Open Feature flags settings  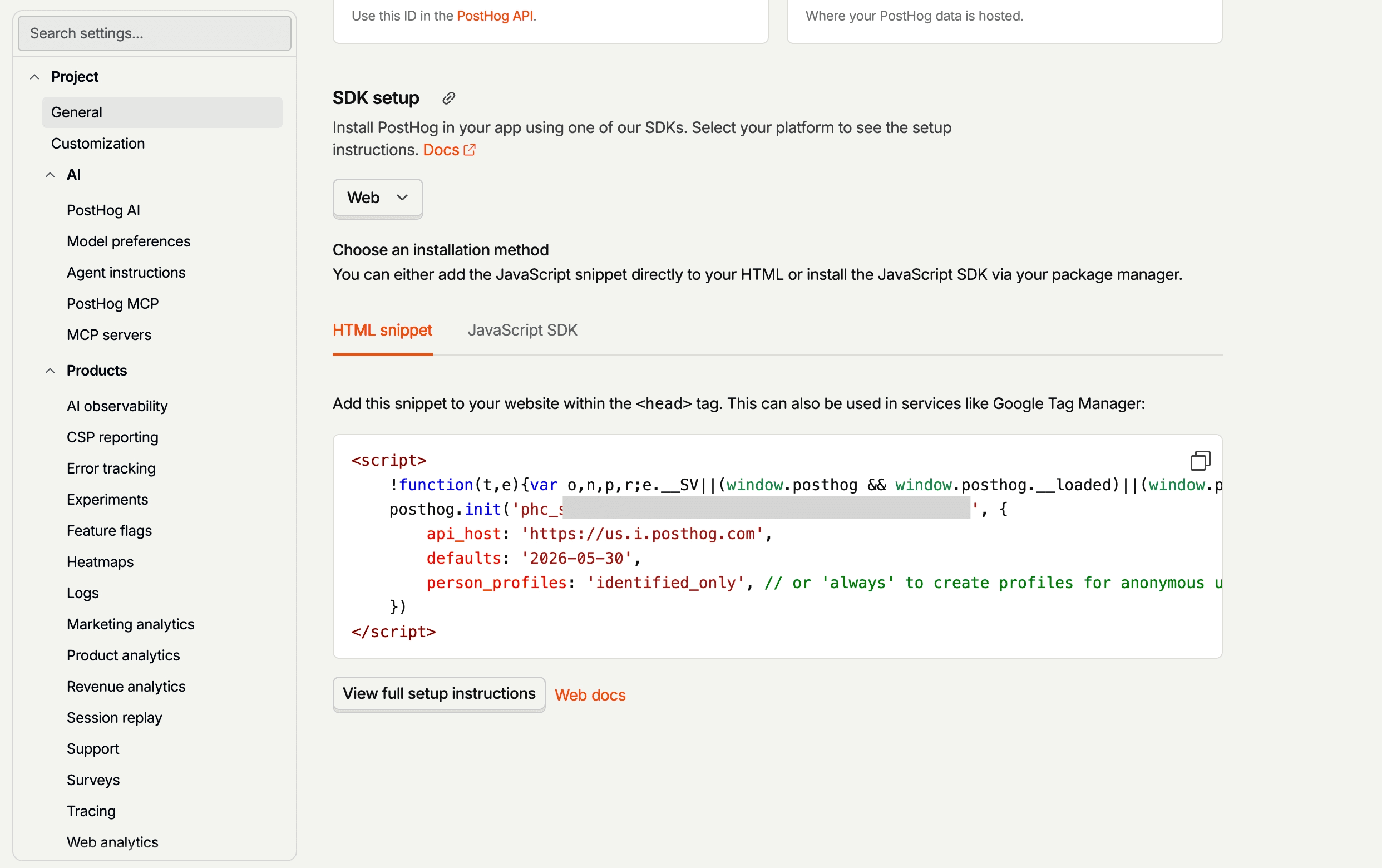click(x=170, y=530)
